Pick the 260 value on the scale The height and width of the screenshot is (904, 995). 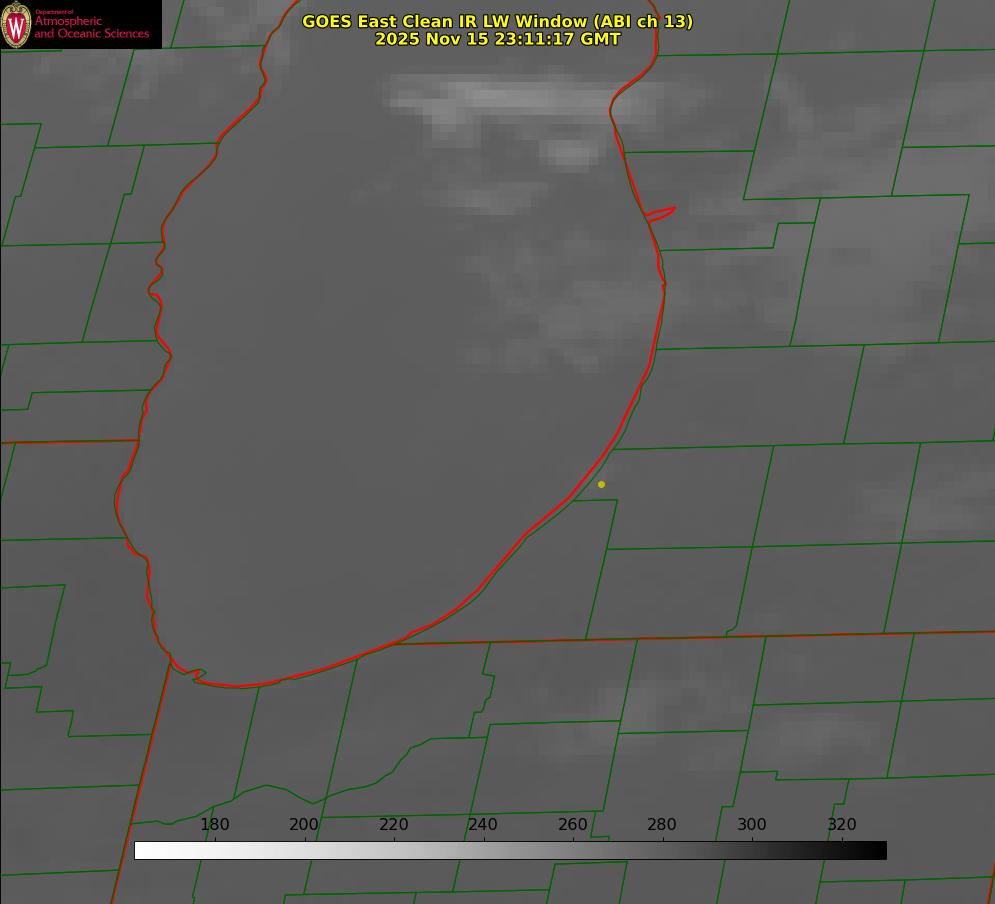[573, 825]
